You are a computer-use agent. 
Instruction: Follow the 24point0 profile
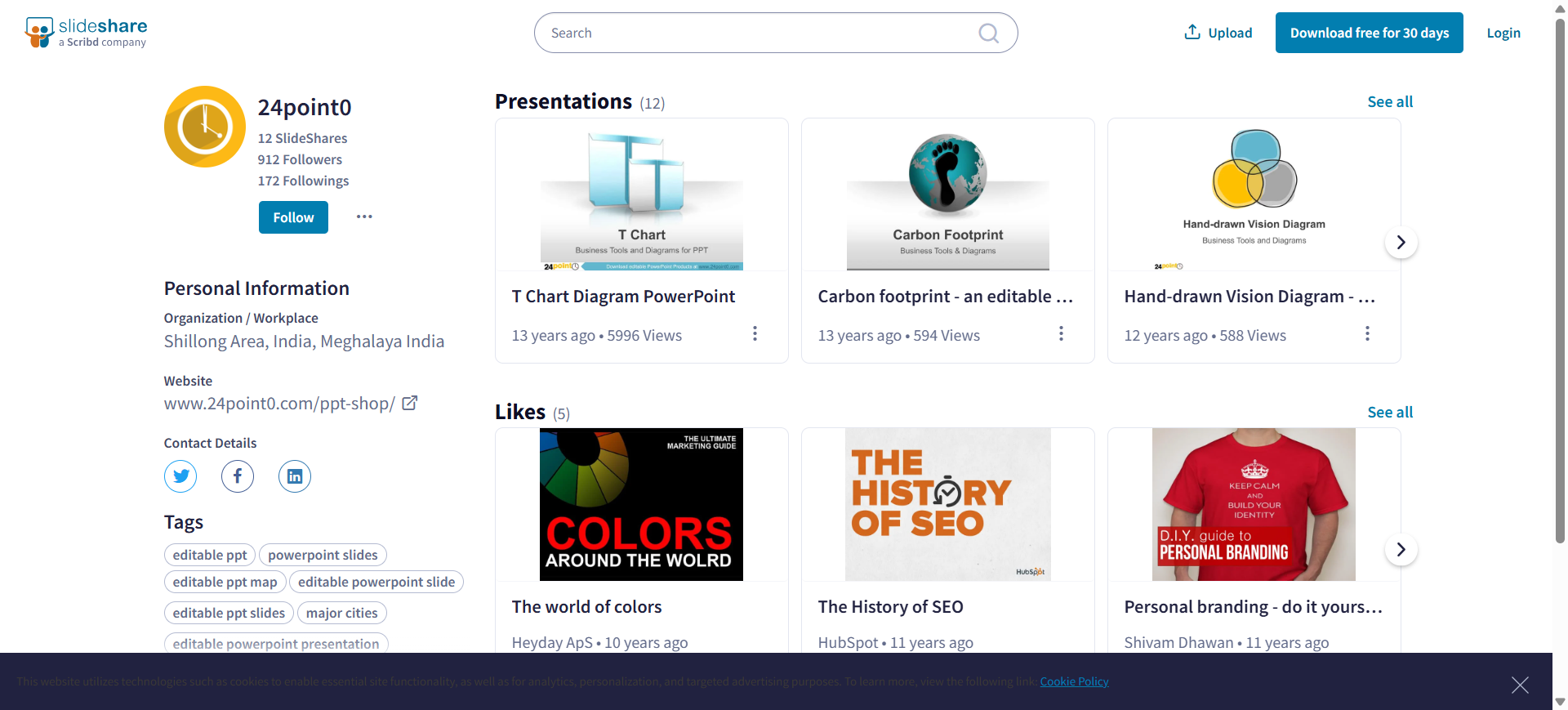click(293, 217)
